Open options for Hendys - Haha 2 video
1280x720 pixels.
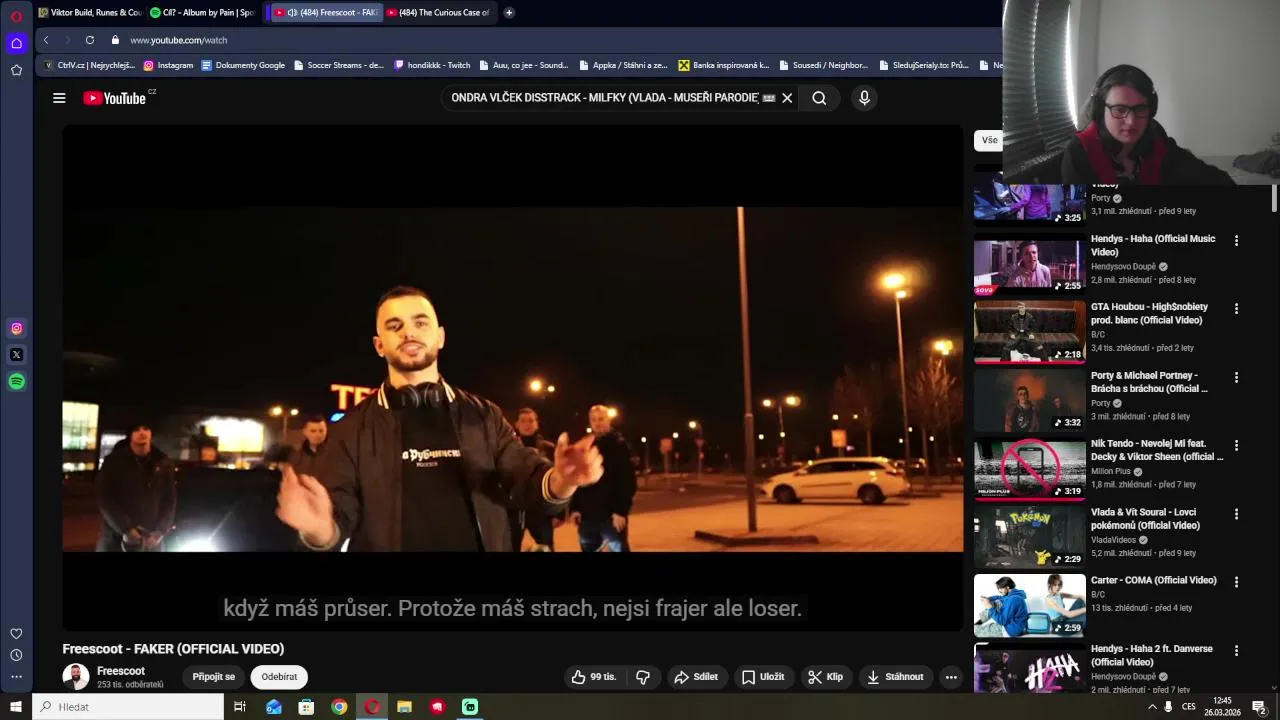(1236, 651)
